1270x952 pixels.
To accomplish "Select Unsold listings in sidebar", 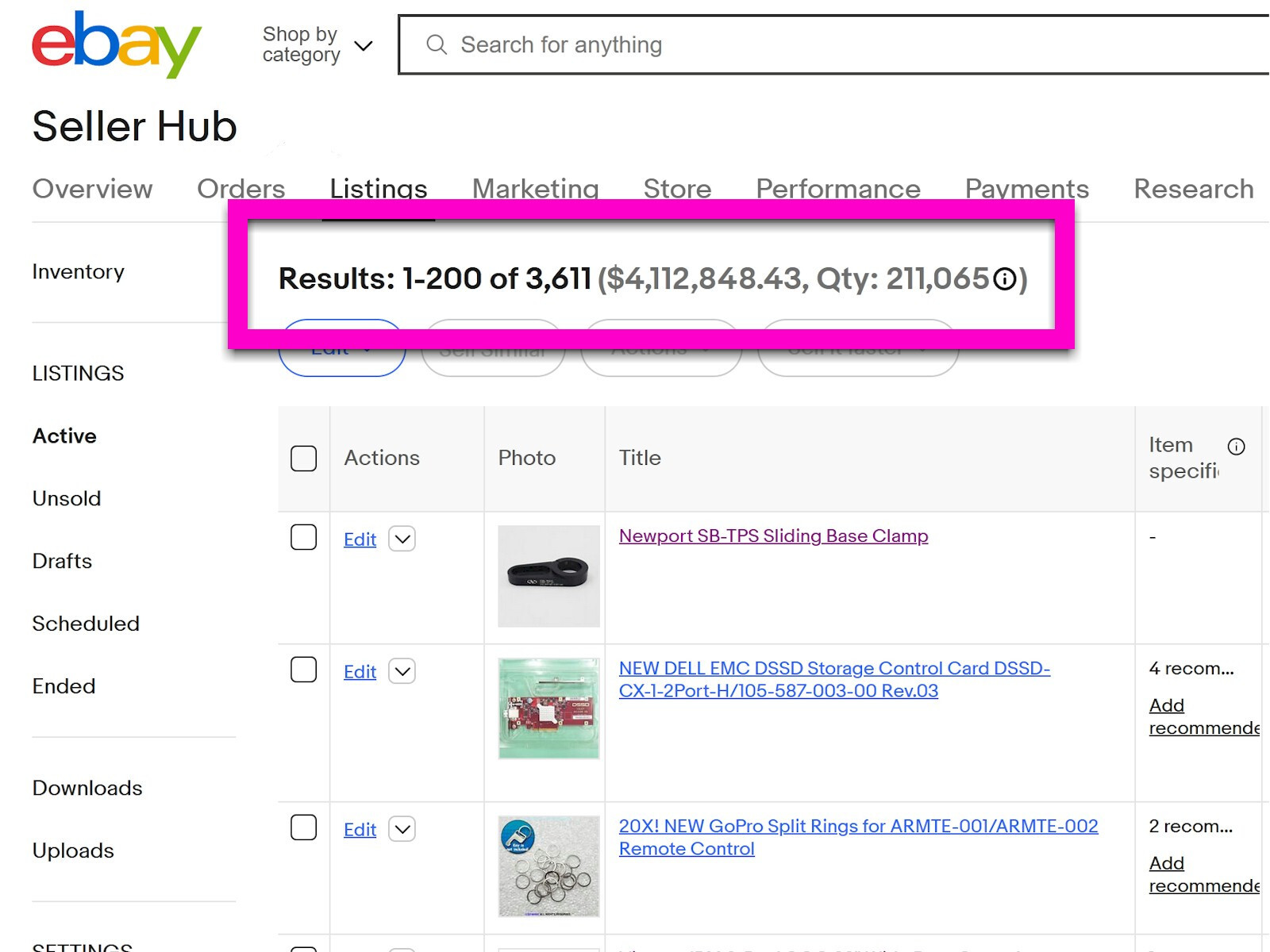I will (x=67, y=499).
